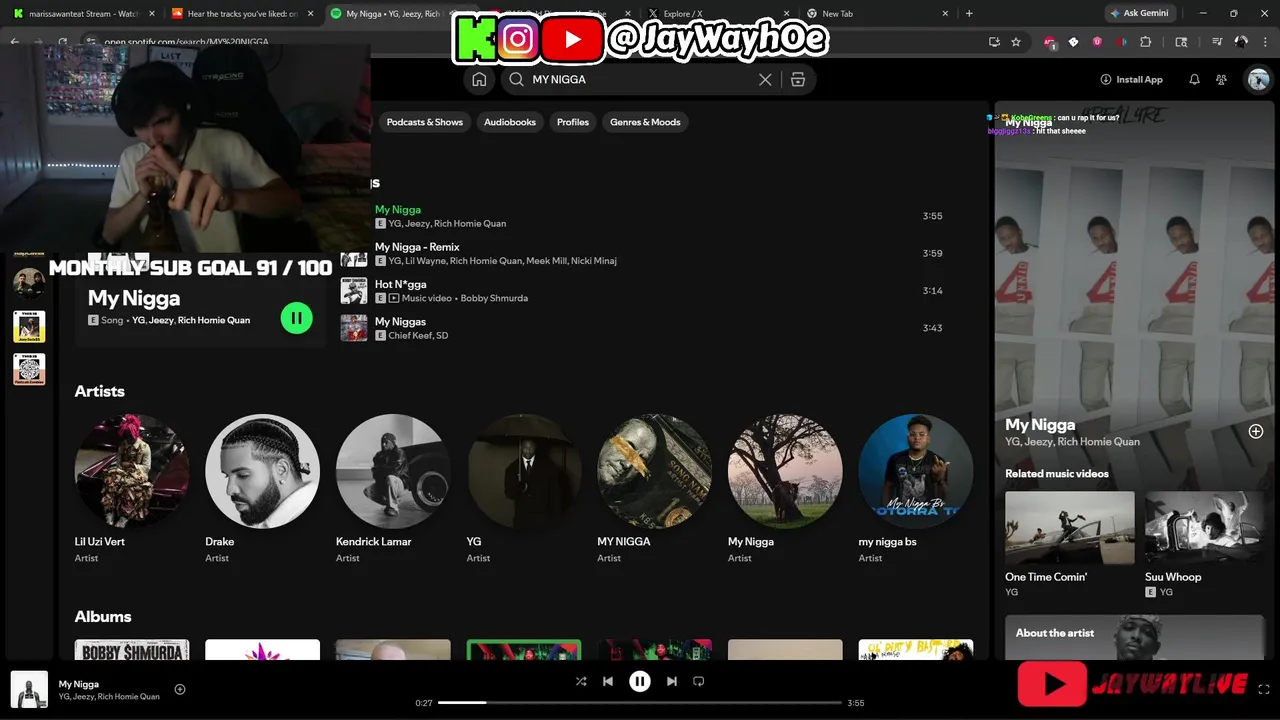Click the Ask Gemini button
1280x720 pixels.
coord(1138,13)
